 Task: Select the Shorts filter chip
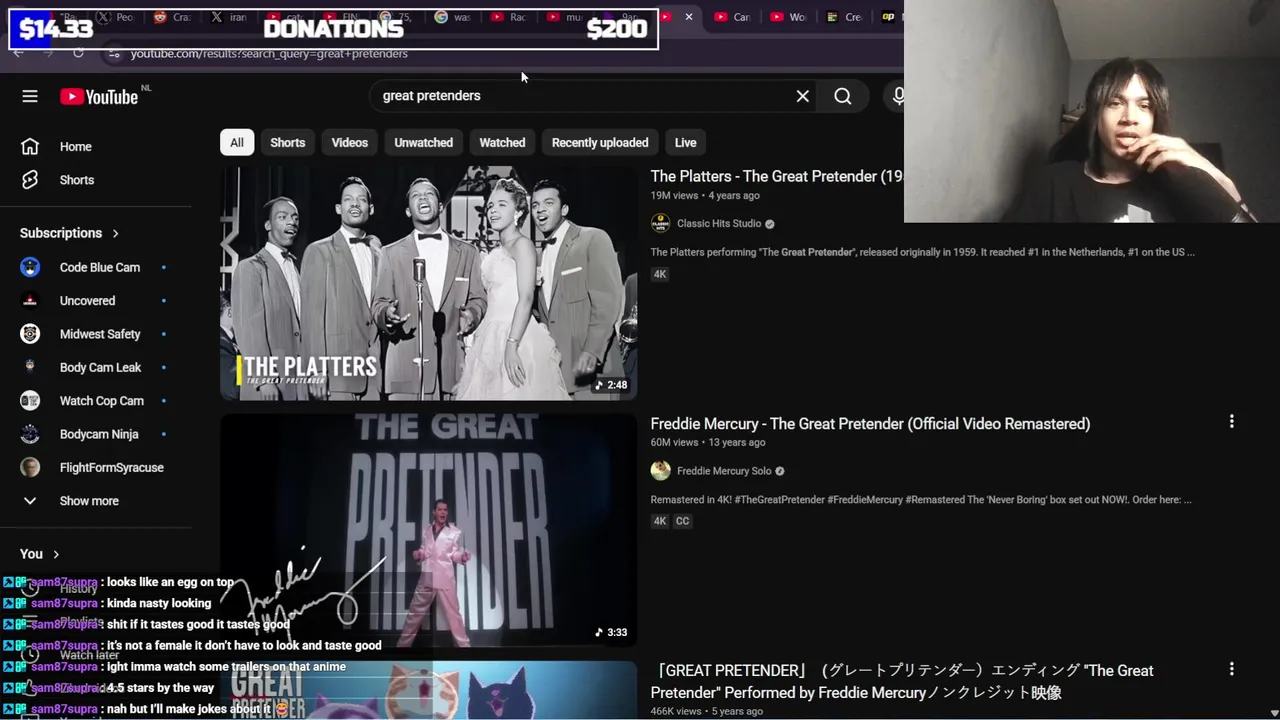287,142
